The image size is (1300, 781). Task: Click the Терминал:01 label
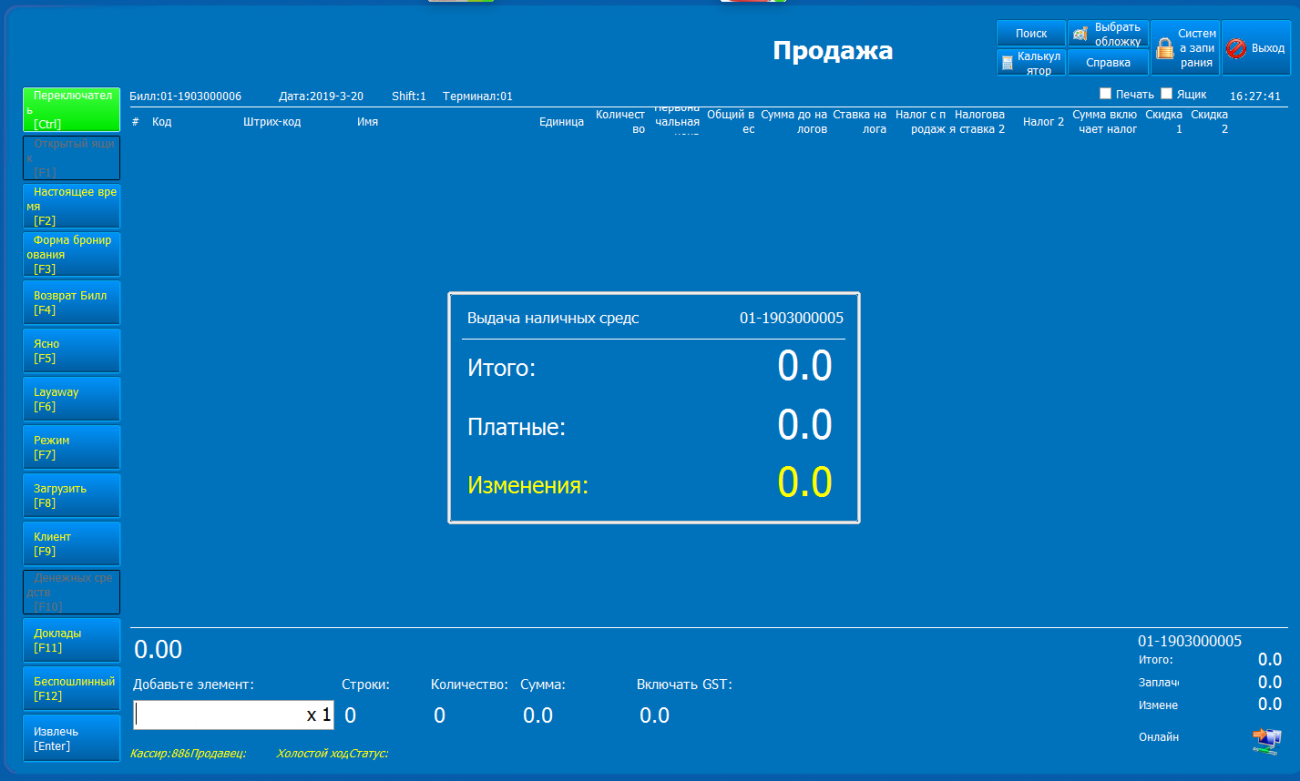click(478, 96)
